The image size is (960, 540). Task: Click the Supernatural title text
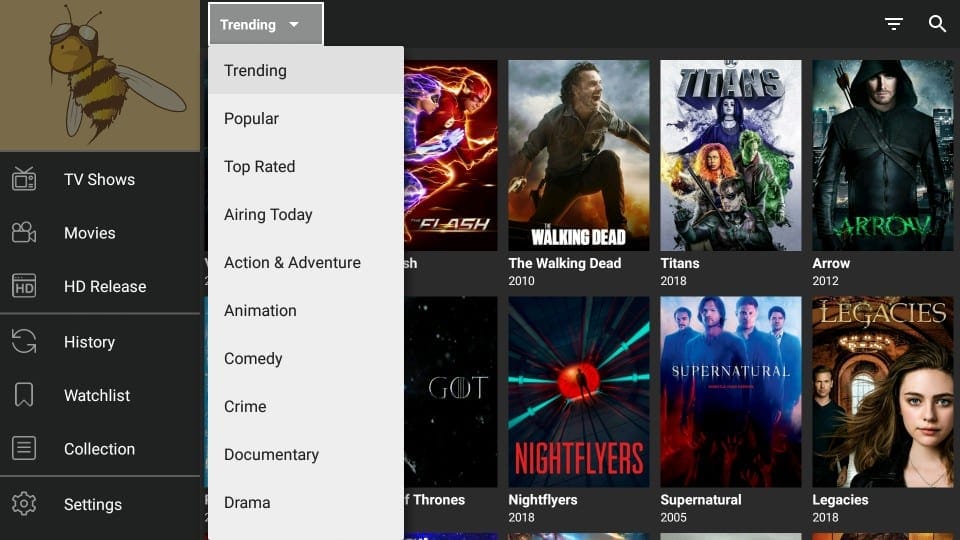(700, 500)
